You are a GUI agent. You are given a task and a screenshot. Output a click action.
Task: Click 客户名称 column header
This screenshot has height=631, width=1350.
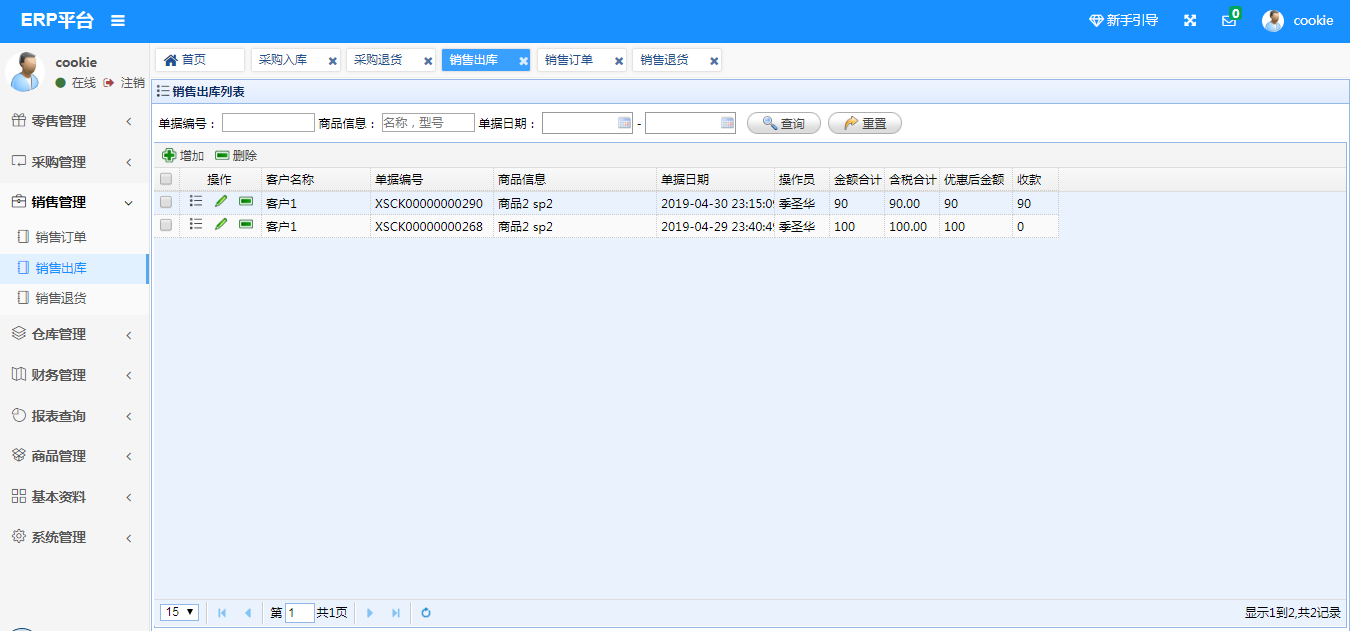[x=316, y=180]
